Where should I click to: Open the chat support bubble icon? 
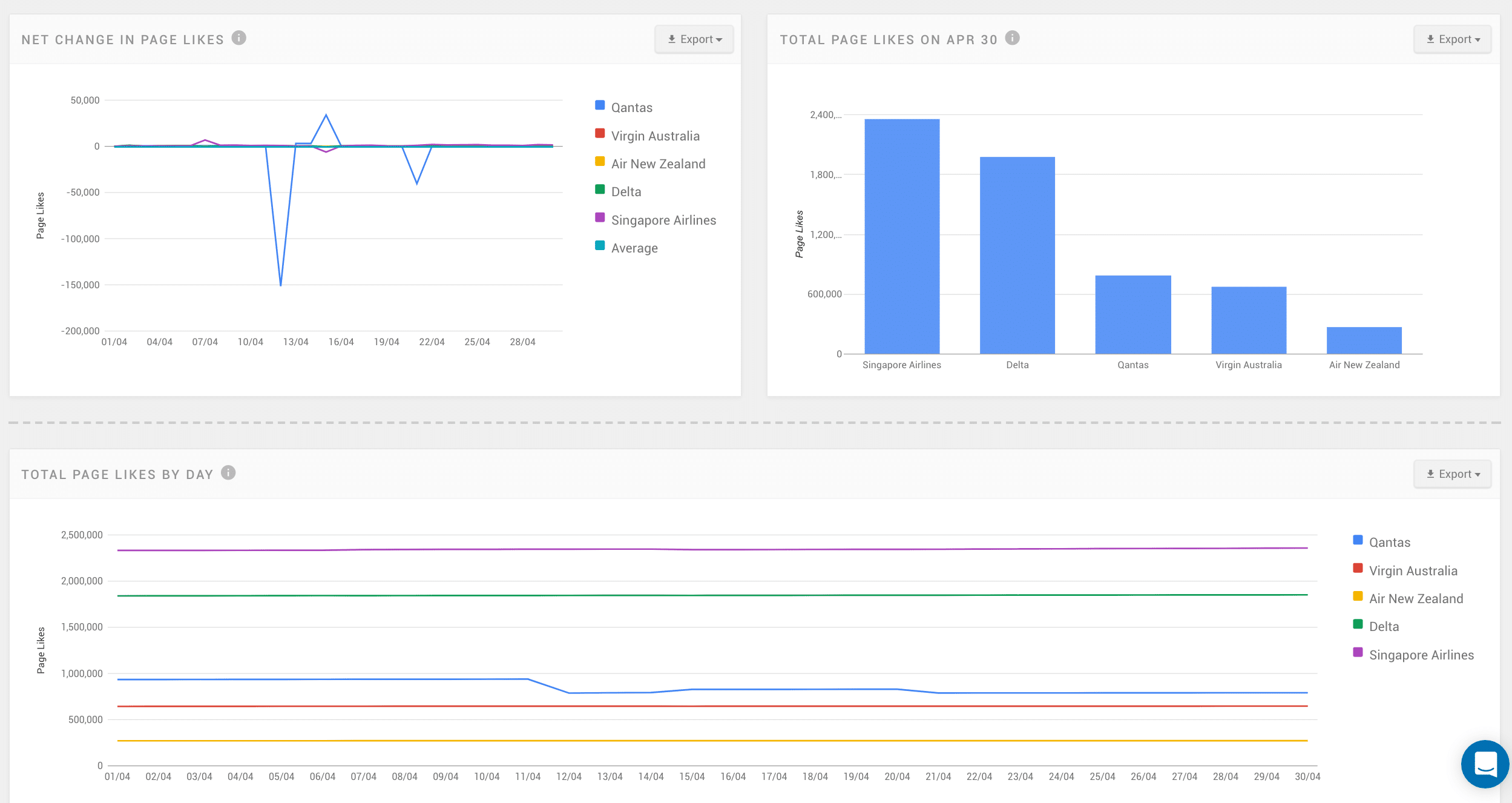1485,764
